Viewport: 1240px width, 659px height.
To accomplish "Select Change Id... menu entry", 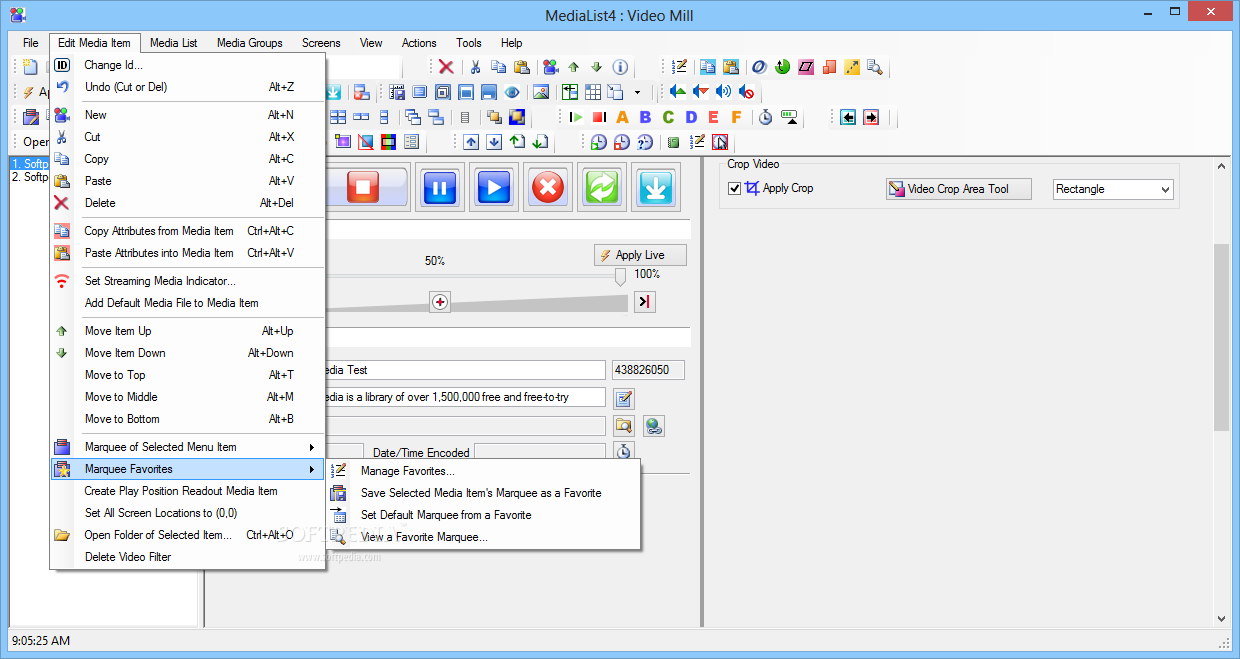I will (x=187, y=65).
